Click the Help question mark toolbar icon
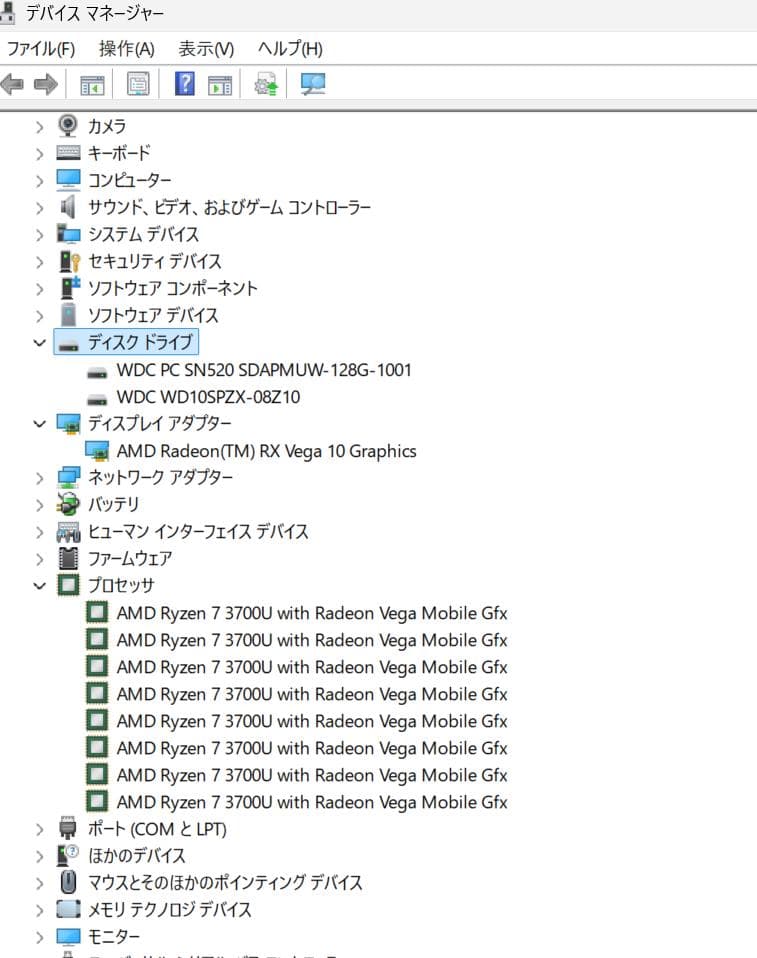This screenshot has width=757, height=958. click(184, 84)
